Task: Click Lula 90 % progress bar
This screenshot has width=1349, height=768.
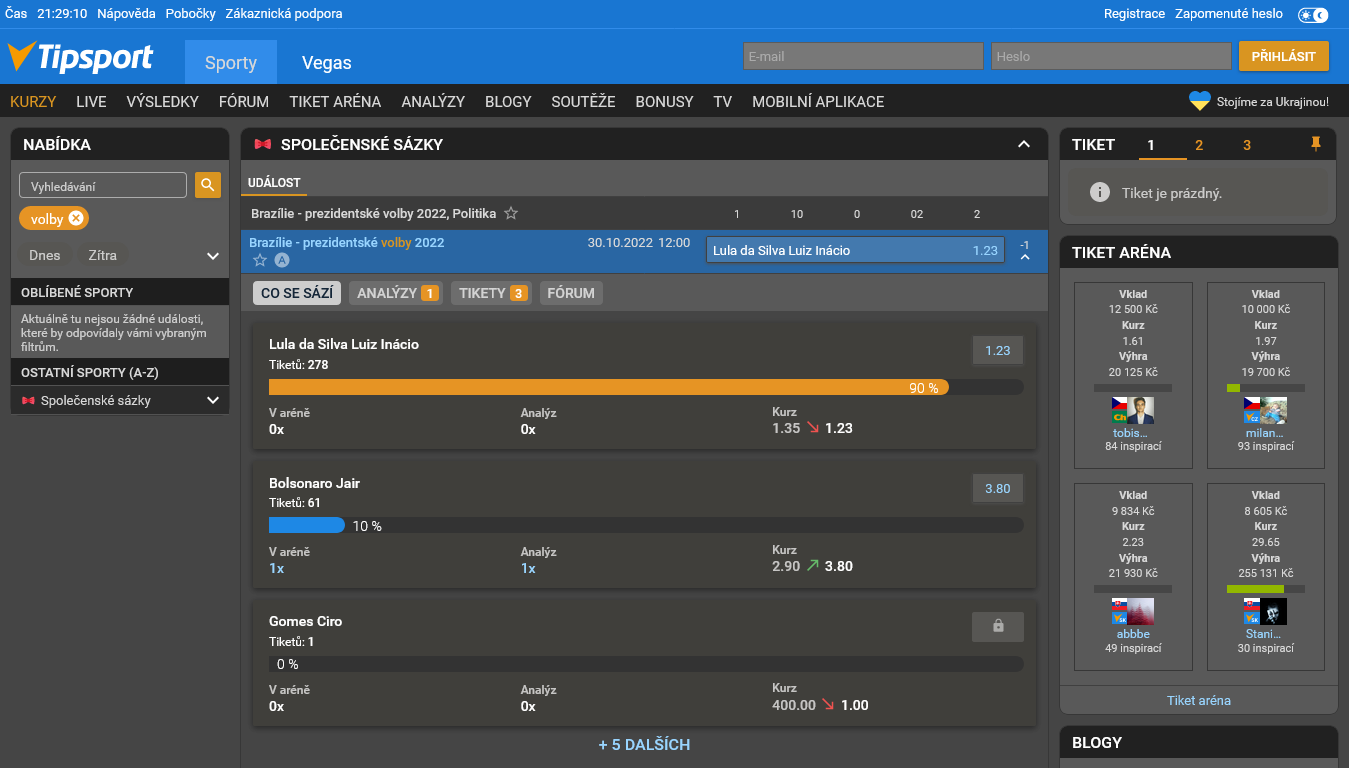Action: click(646, 387)
